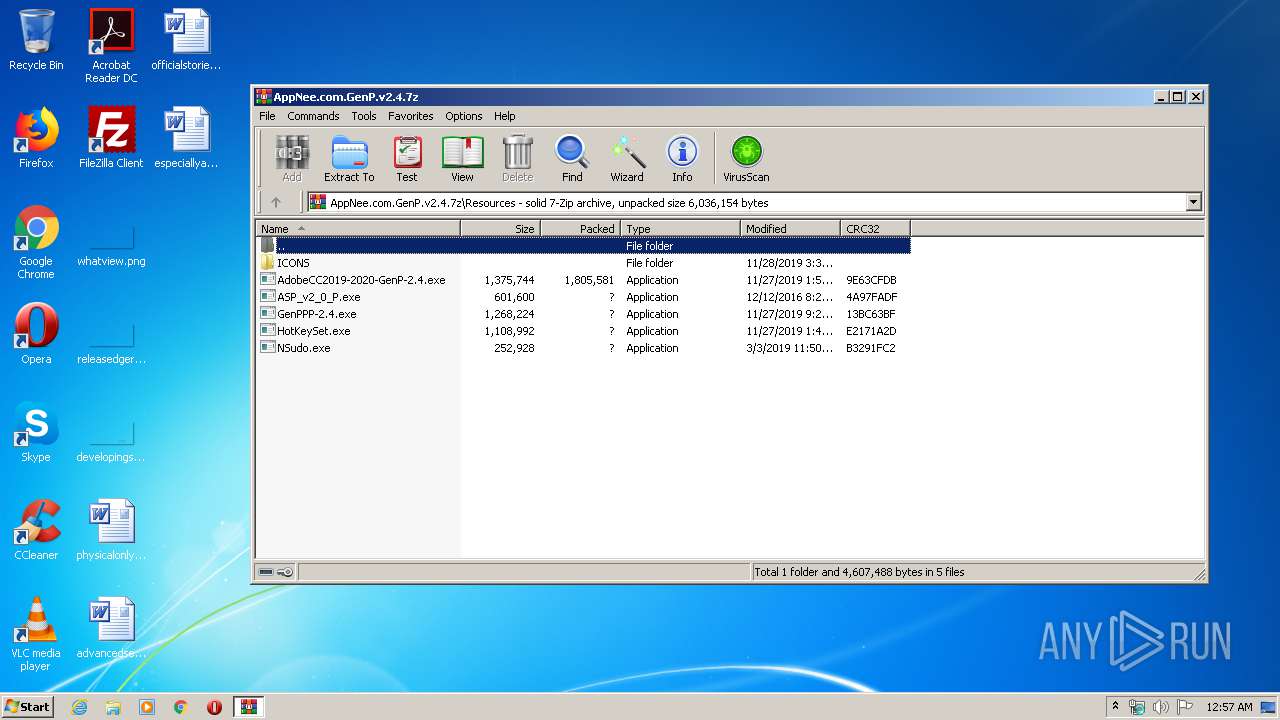The width and height of the screenshot is (1280, 720).
Task: Click the Add toolbar icon
Action: coord(291,159)
